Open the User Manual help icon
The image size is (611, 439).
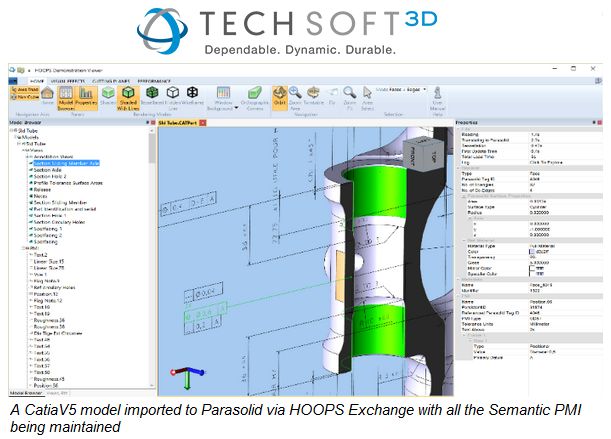point(438,98)
